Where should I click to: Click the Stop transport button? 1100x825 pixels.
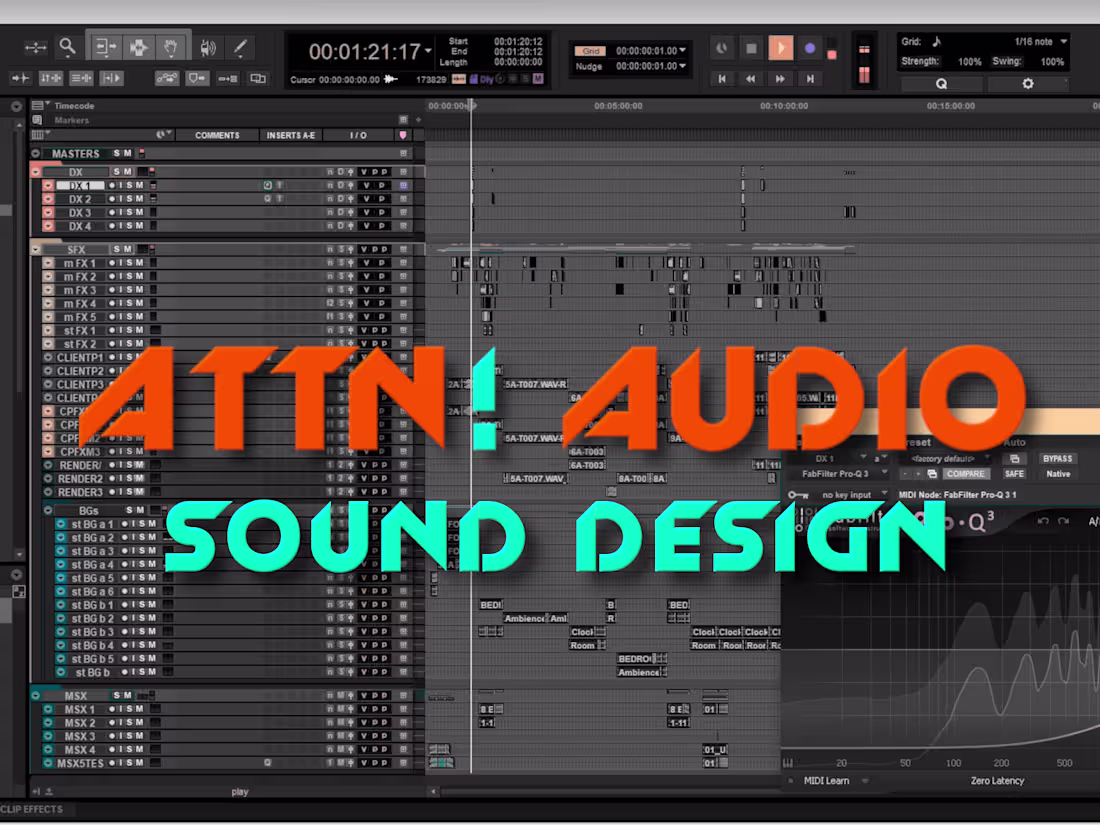(x=751, y=48)
